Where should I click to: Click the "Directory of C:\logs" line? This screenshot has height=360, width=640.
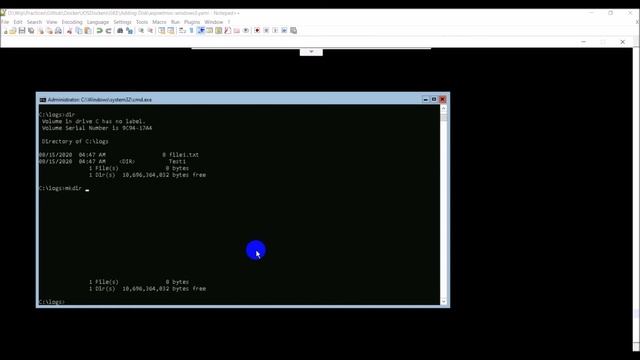point(75,142)
